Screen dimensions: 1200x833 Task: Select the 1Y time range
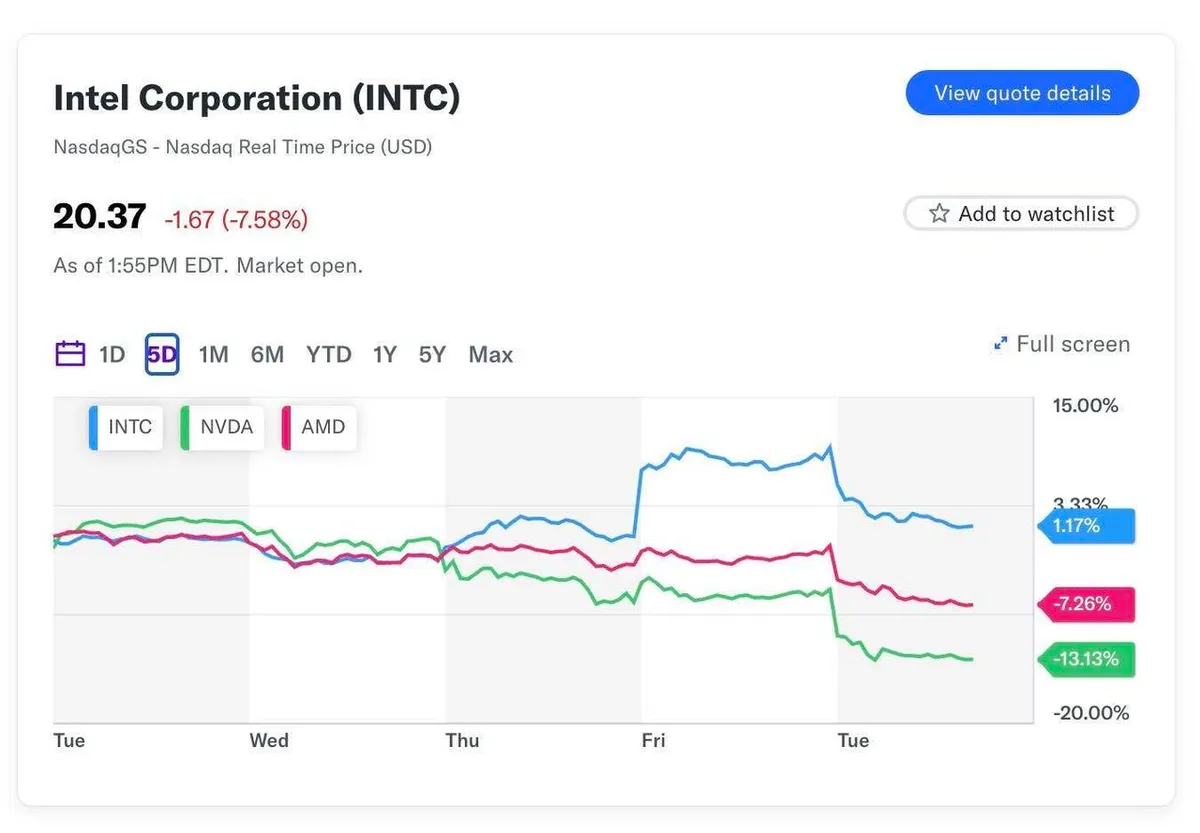[x=385, y=354]
